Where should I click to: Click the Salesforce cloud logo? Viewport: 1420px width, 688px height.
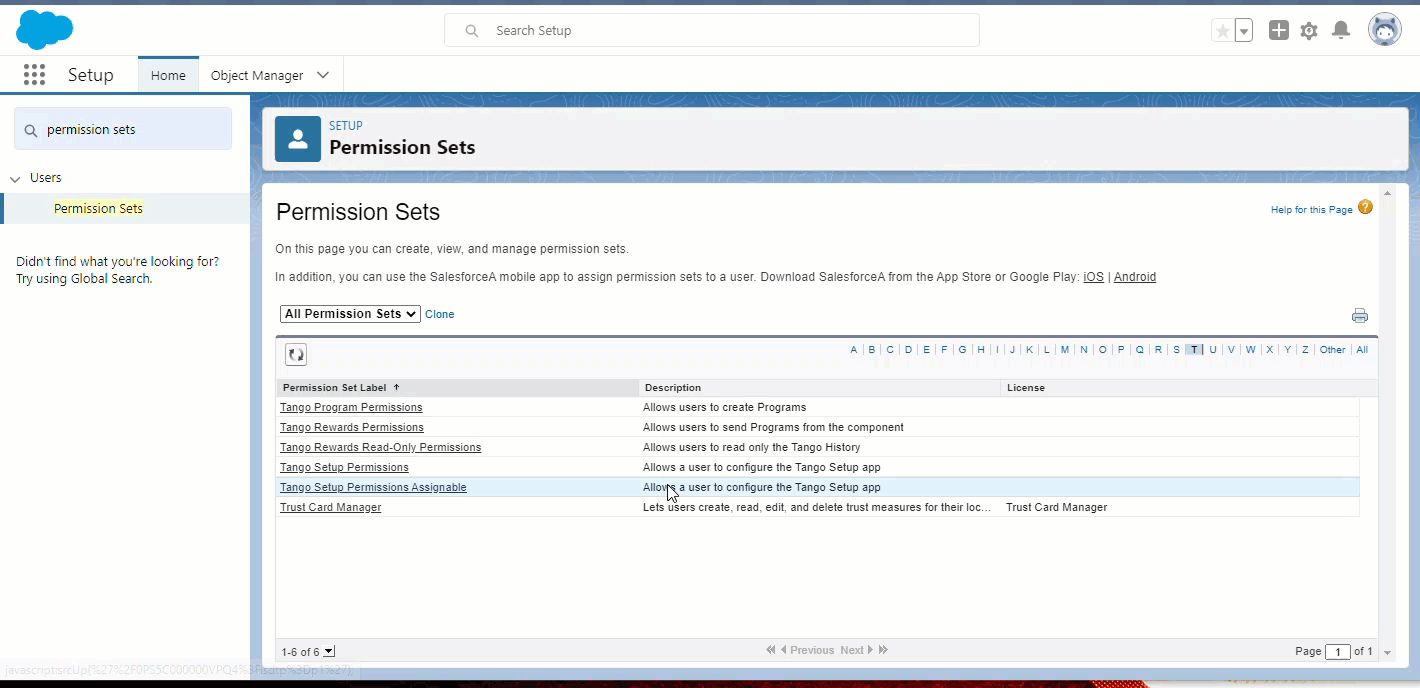(x=44, y=29)
